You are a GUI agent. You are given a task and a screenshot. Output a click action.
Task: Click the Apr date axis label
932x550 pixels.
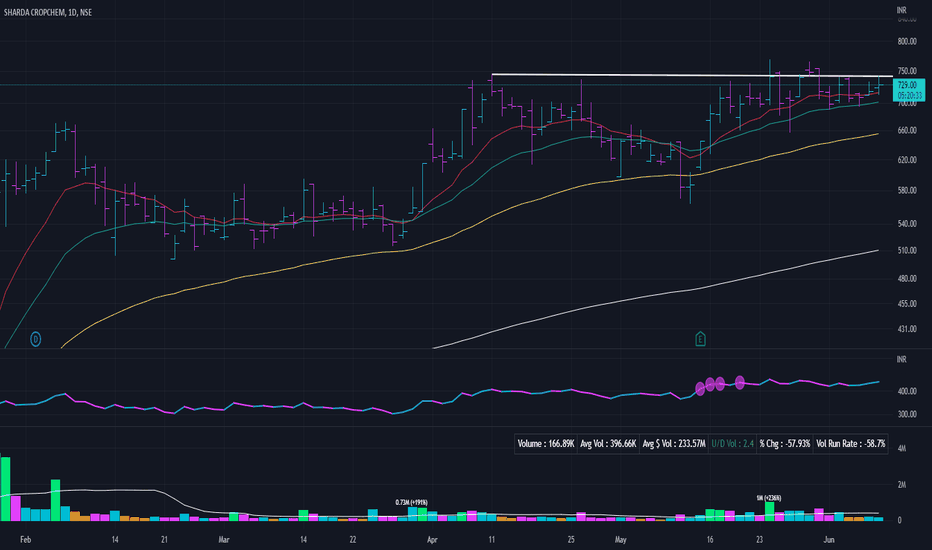[432, 540]
